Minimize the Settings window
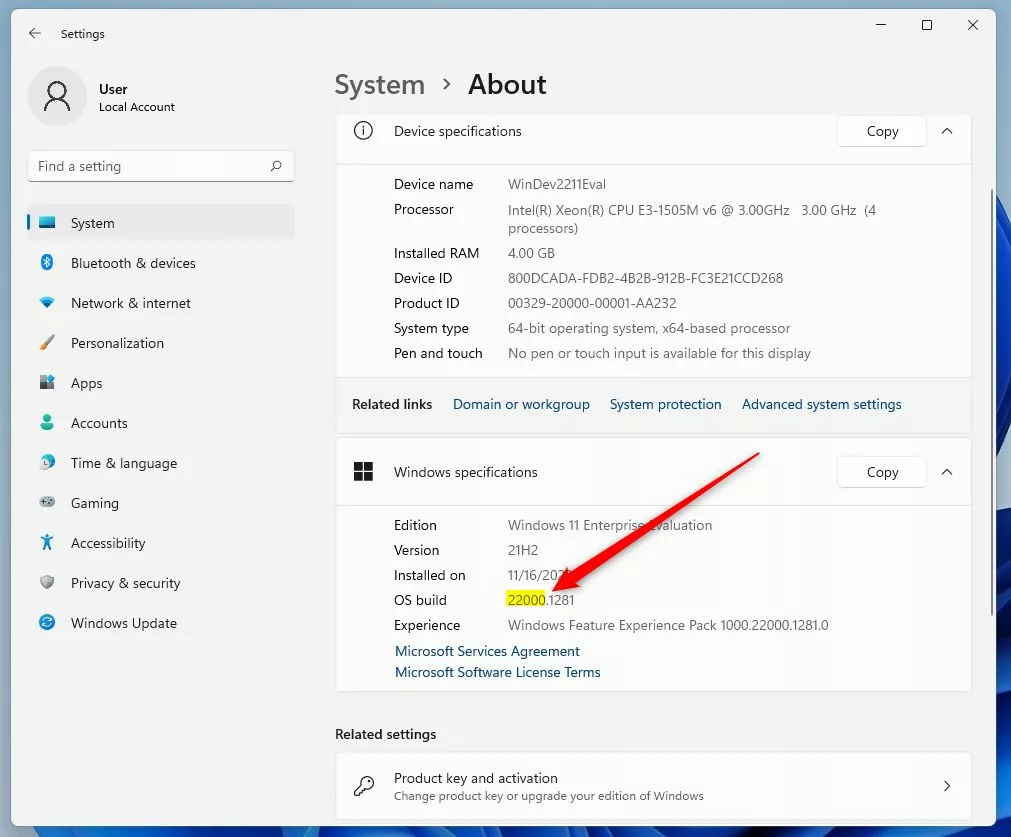Screen dimensions: 1011x837 click(881, 25)
